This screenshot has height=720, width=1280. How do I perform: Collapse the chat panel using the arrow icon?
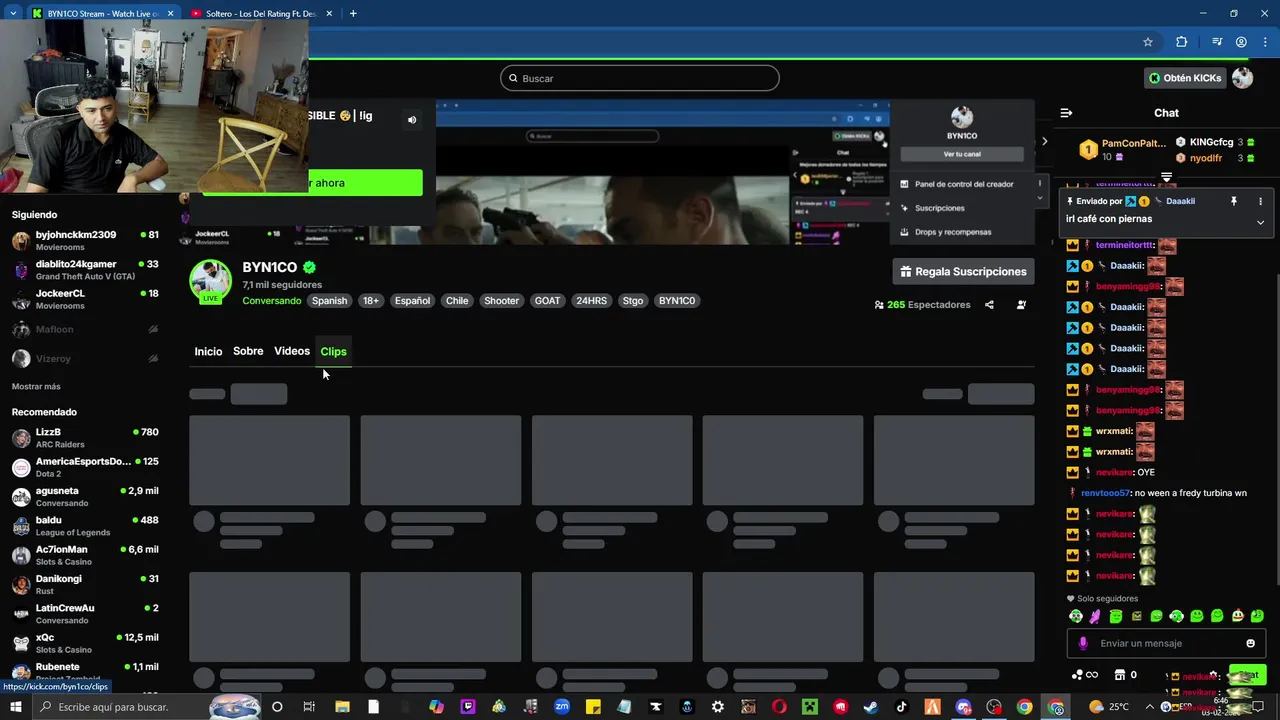coord(1066,113)
